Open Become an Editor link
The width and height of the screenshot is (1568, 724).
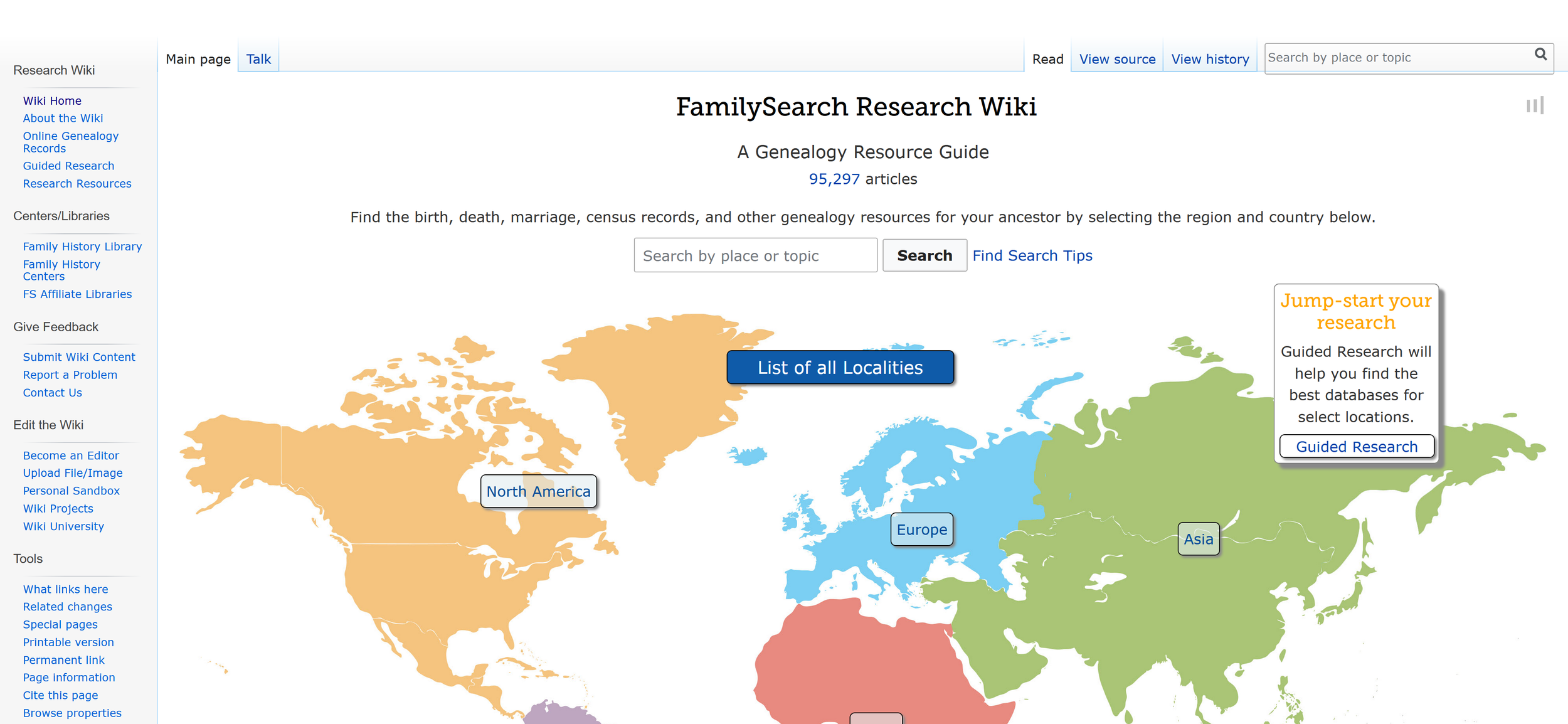click(x=71, y=455)
